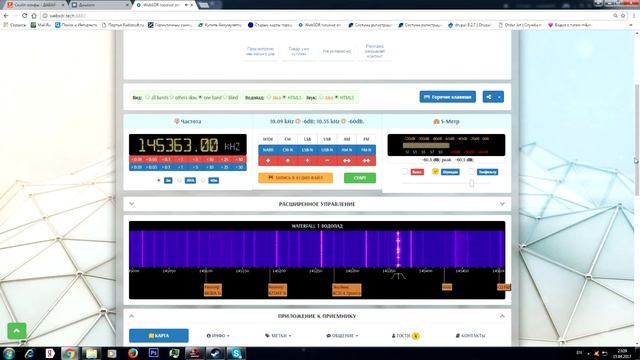Click the Горячие клавиши button
Image resolution: width=640 pixels, height=360 pixels.
click(448, 97)
